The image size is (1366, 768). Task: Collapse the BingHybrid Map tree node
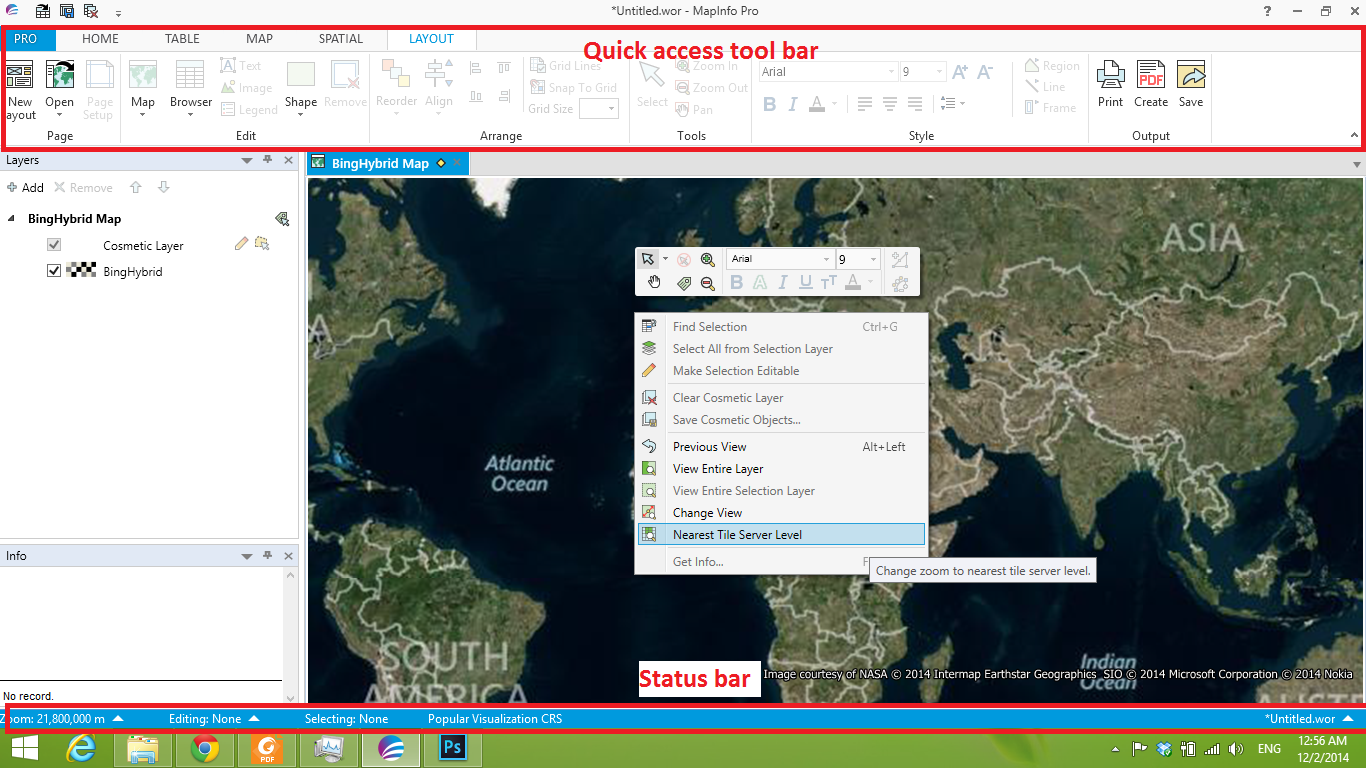tap(12, 219)
